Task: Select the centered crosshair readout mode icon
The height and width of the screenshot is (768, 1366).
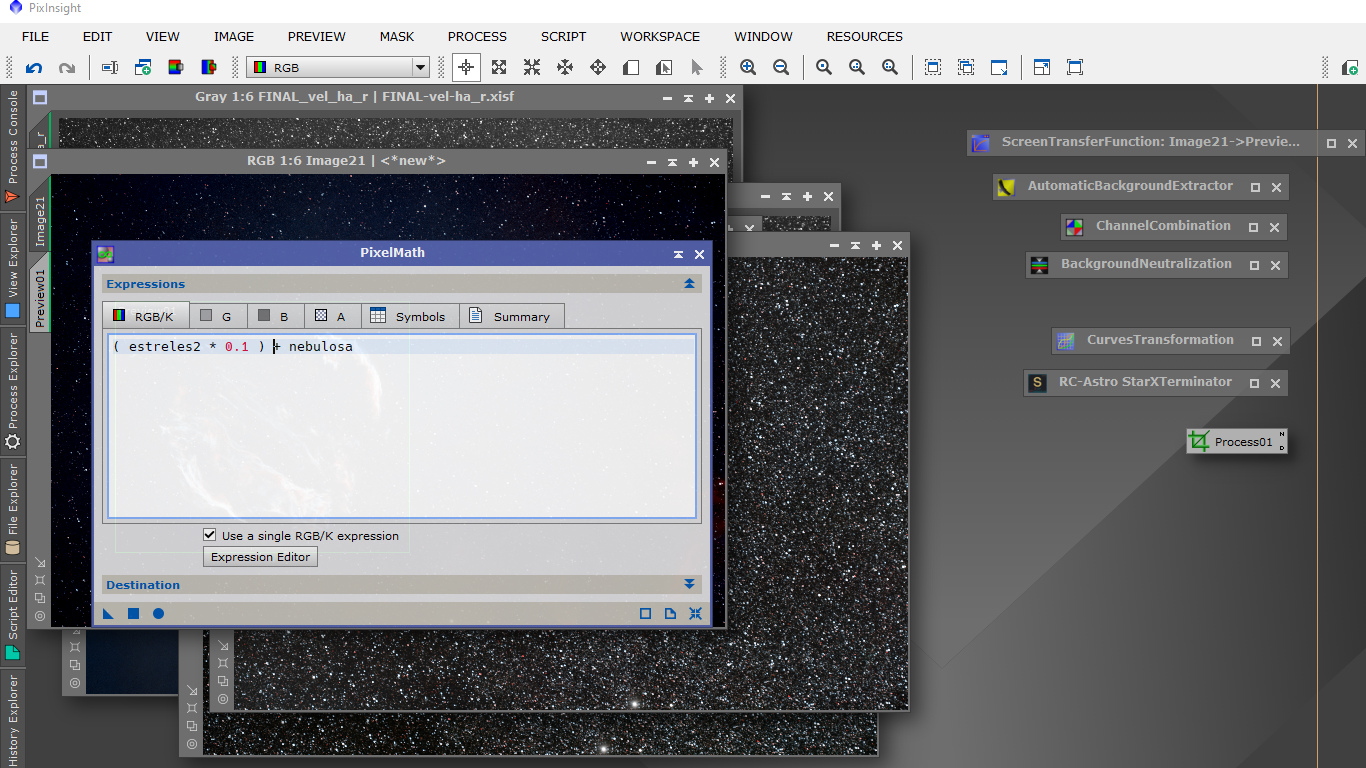Action: coord(466,68)
